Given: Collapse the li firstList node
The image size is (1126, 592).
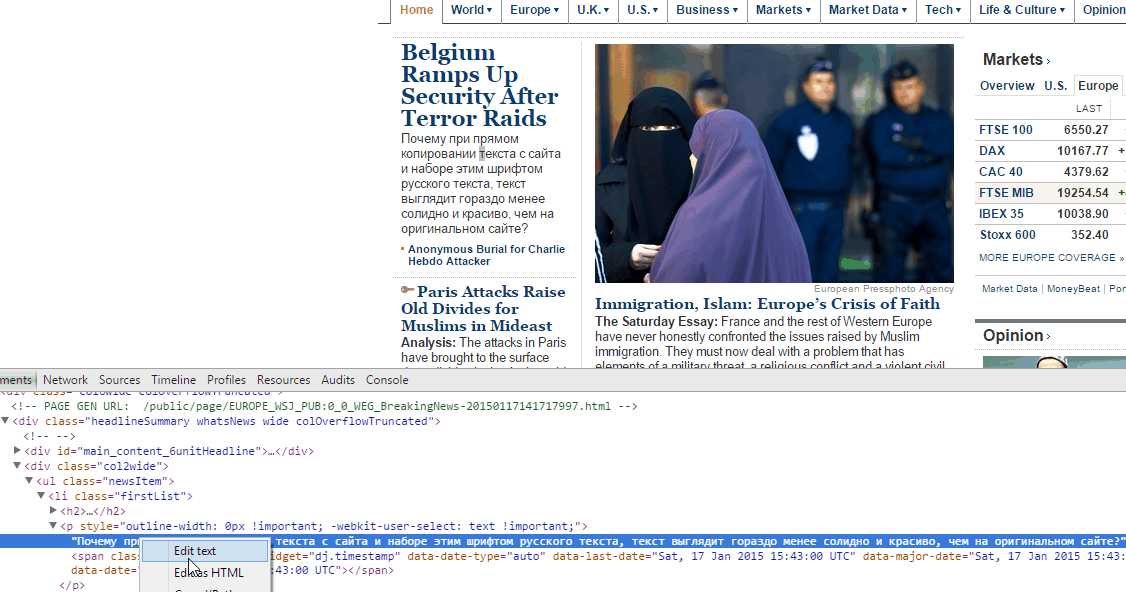Looking at the screenshot, I should click(x=42, y=496).
